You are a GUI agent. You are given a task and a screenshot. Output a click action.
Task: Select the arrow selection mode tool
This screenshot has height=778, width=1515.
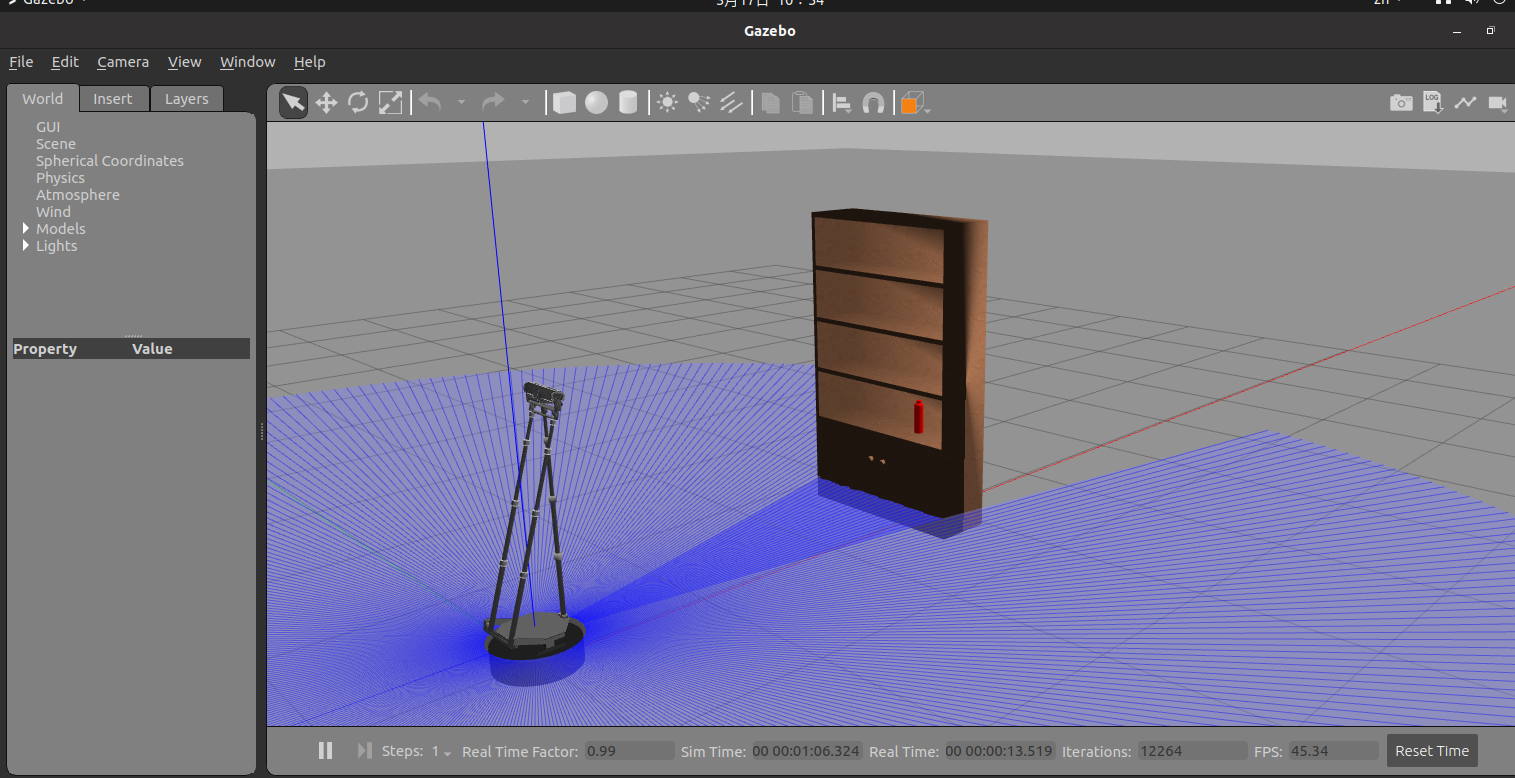[293, 102]
